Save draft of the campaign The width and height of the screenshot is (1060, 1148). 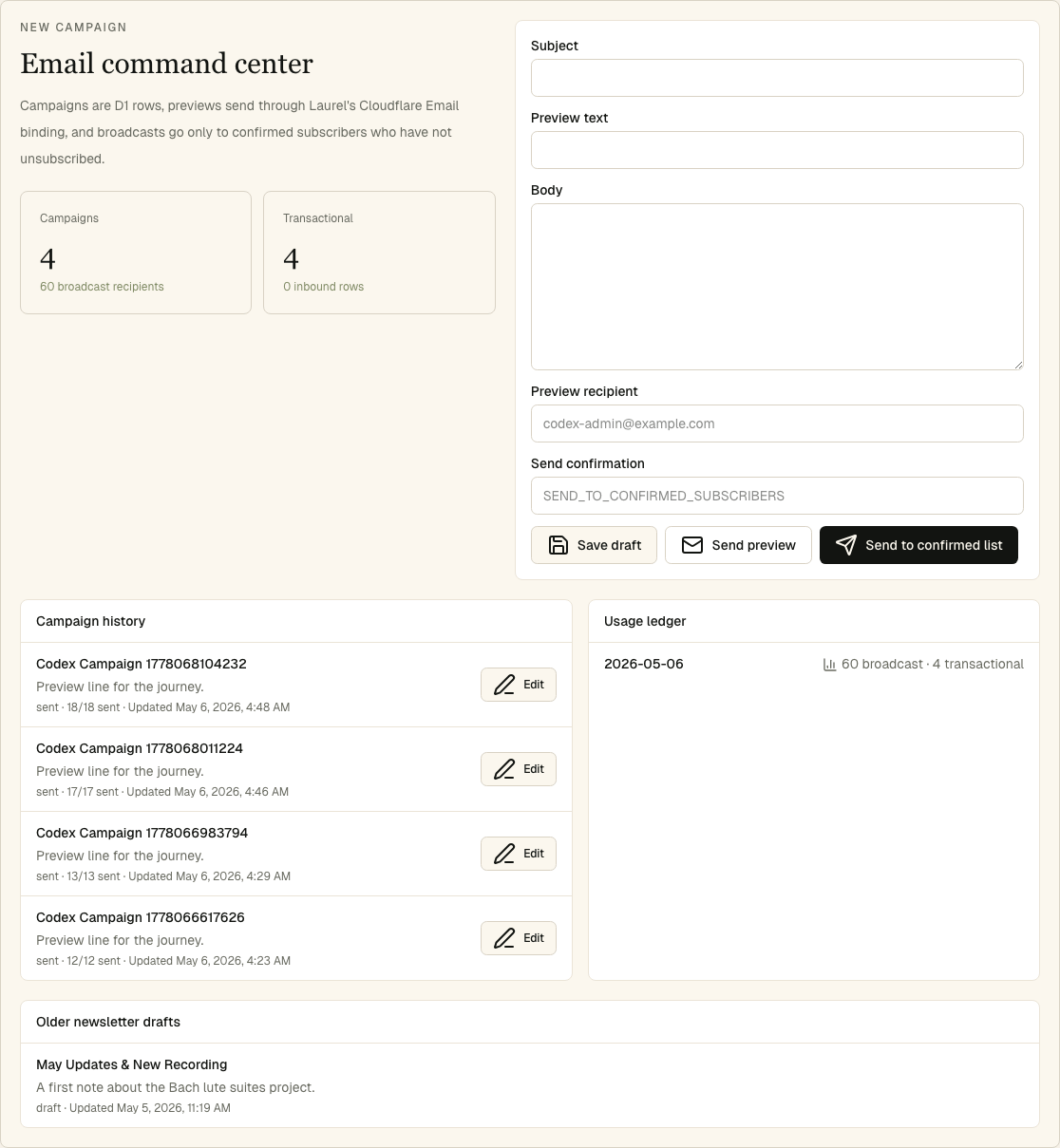coord(594,545)
